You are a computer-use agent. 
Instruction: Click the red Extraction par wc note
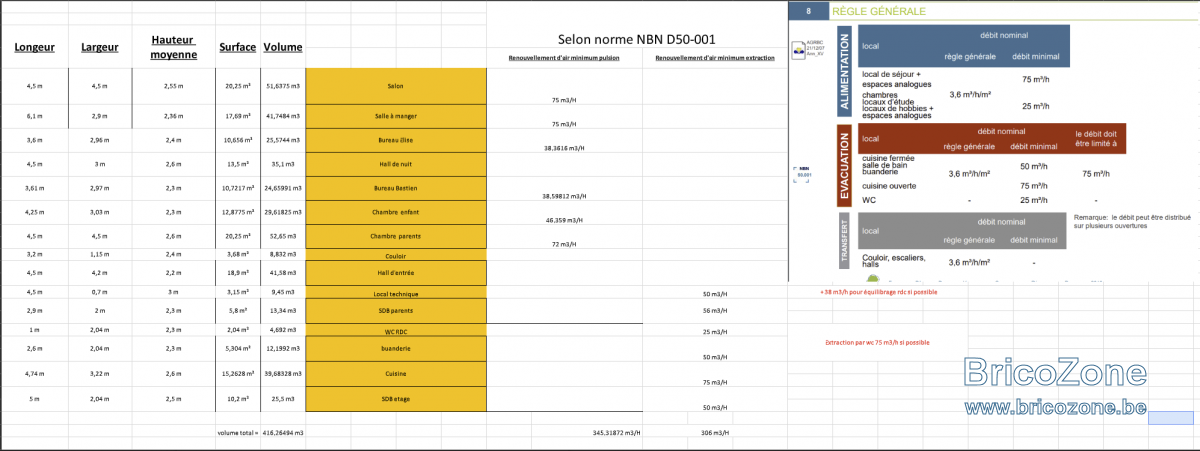click(x=877, y=342)
